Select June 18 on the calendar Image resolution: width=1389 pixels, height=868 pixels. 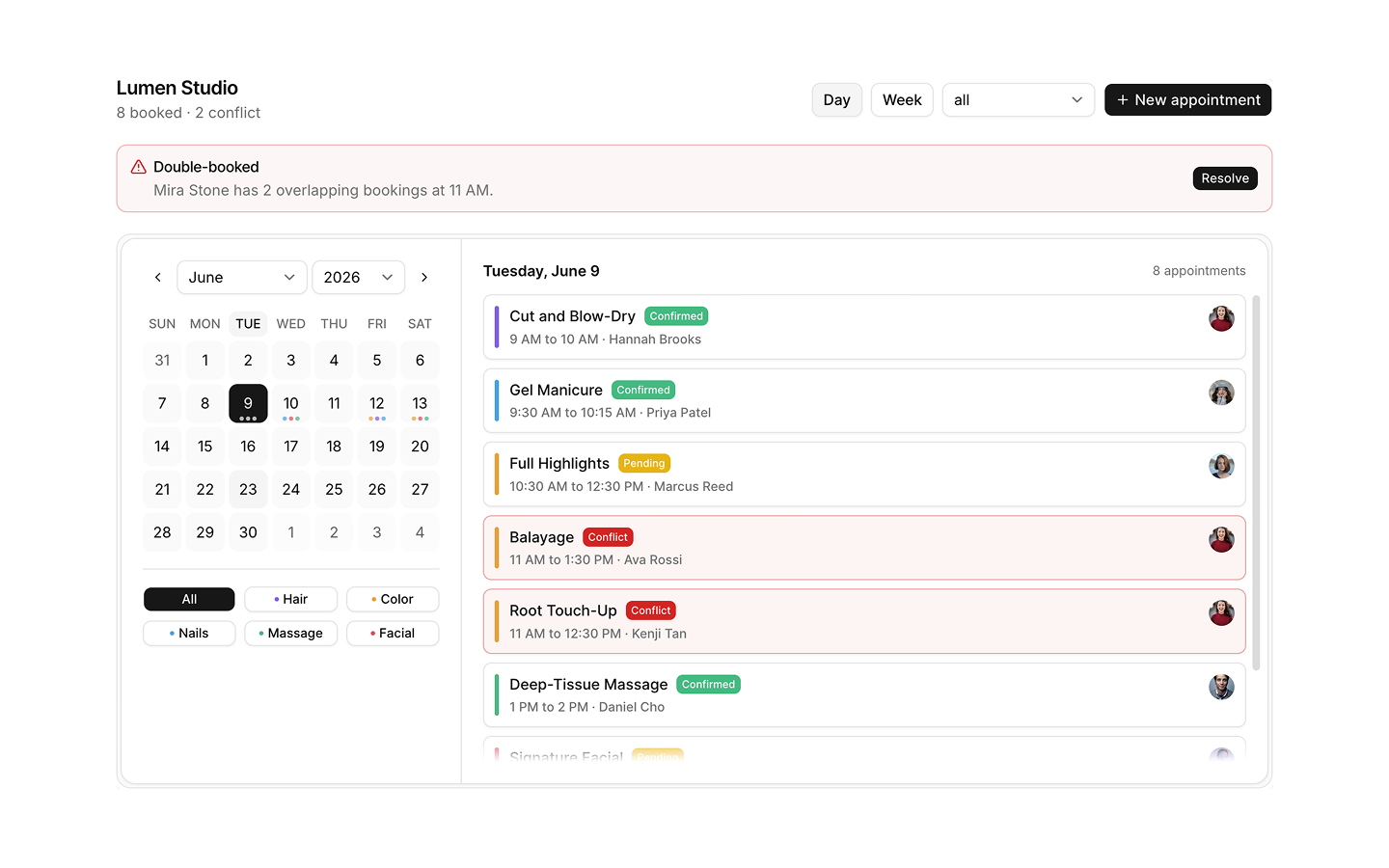334,446
